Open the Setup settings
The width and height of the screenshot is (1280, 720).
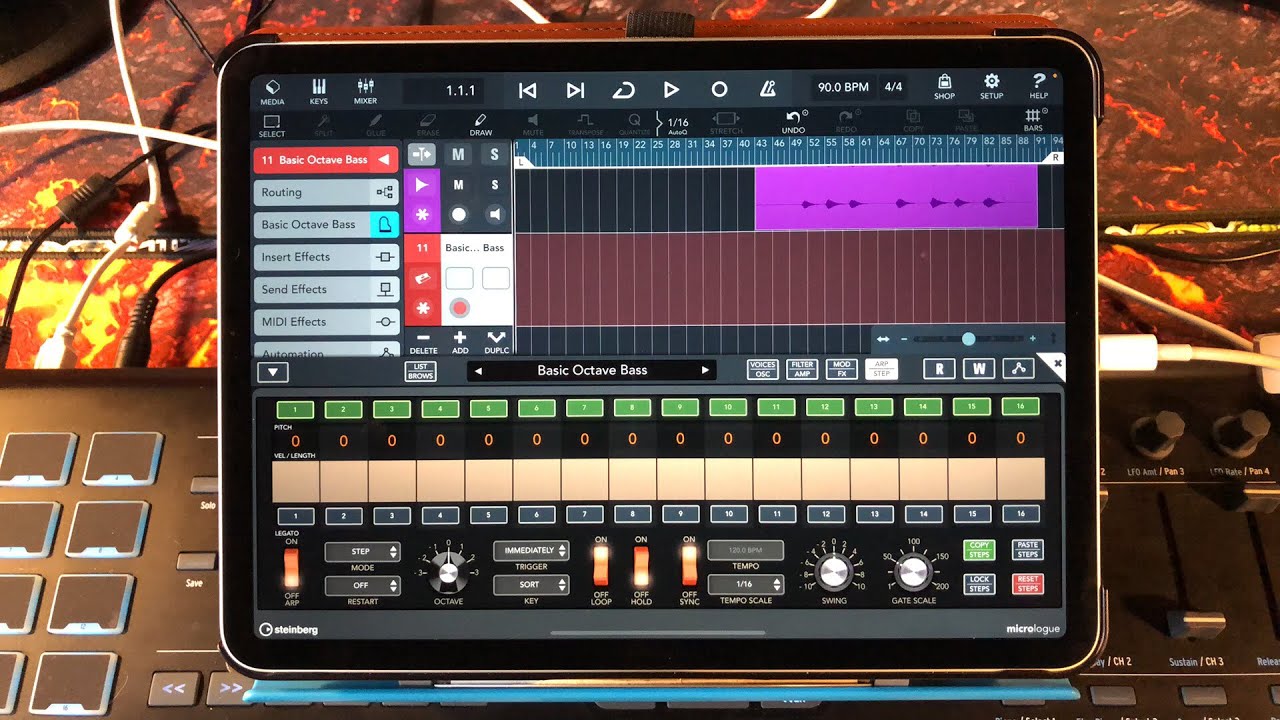tap(991, 87)
